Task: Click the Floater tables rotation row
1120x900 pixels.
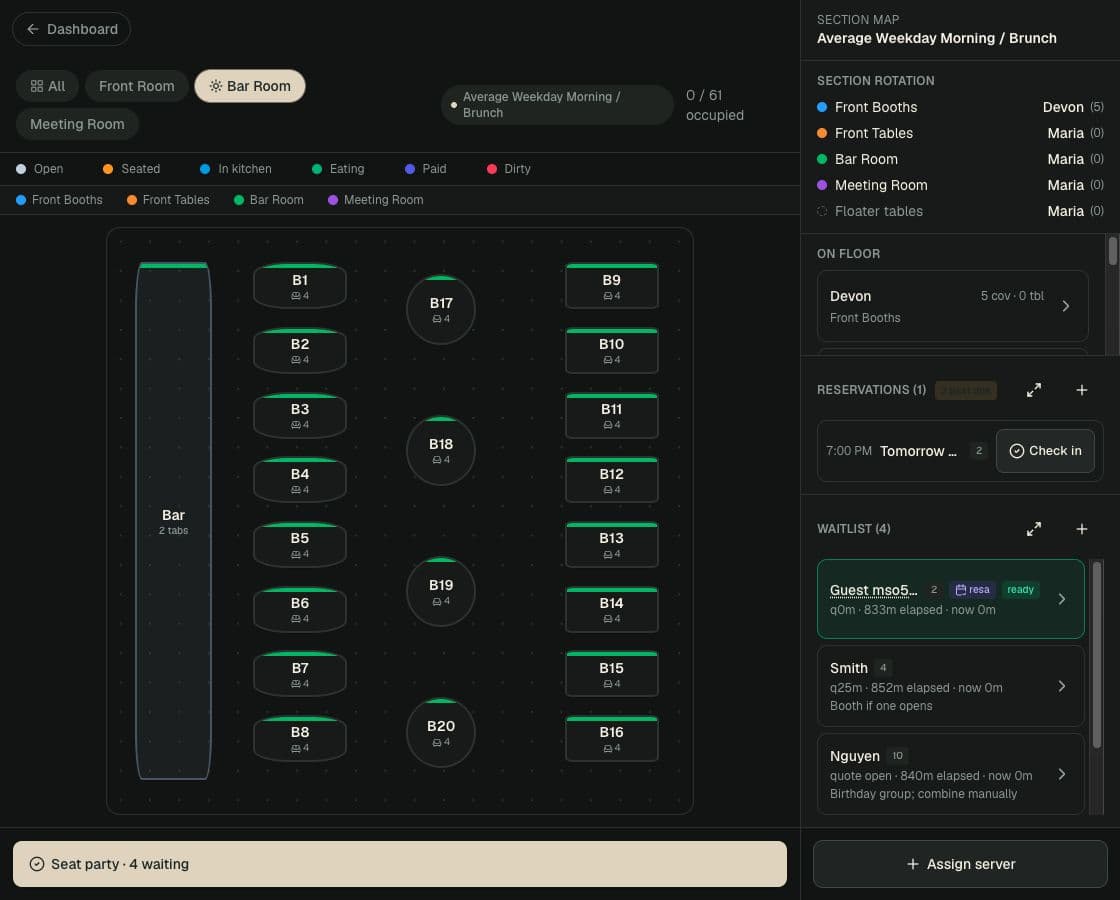Action: point(960,211)
